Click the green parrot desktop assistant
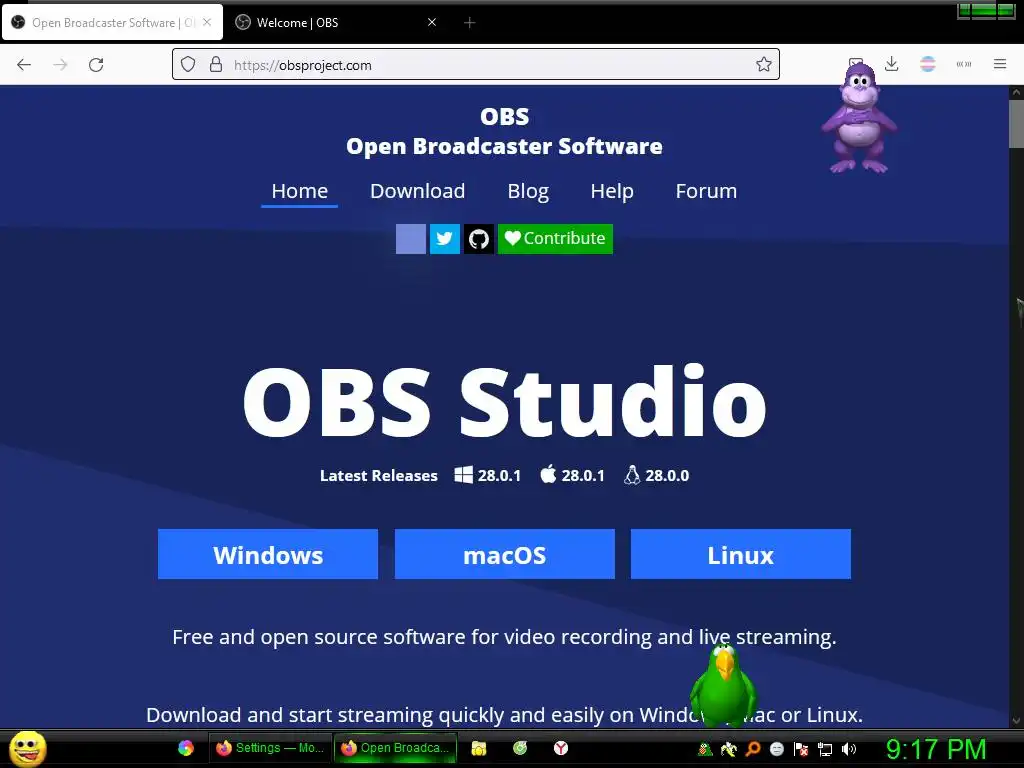Screen dimensions: 1024x768 724,686
